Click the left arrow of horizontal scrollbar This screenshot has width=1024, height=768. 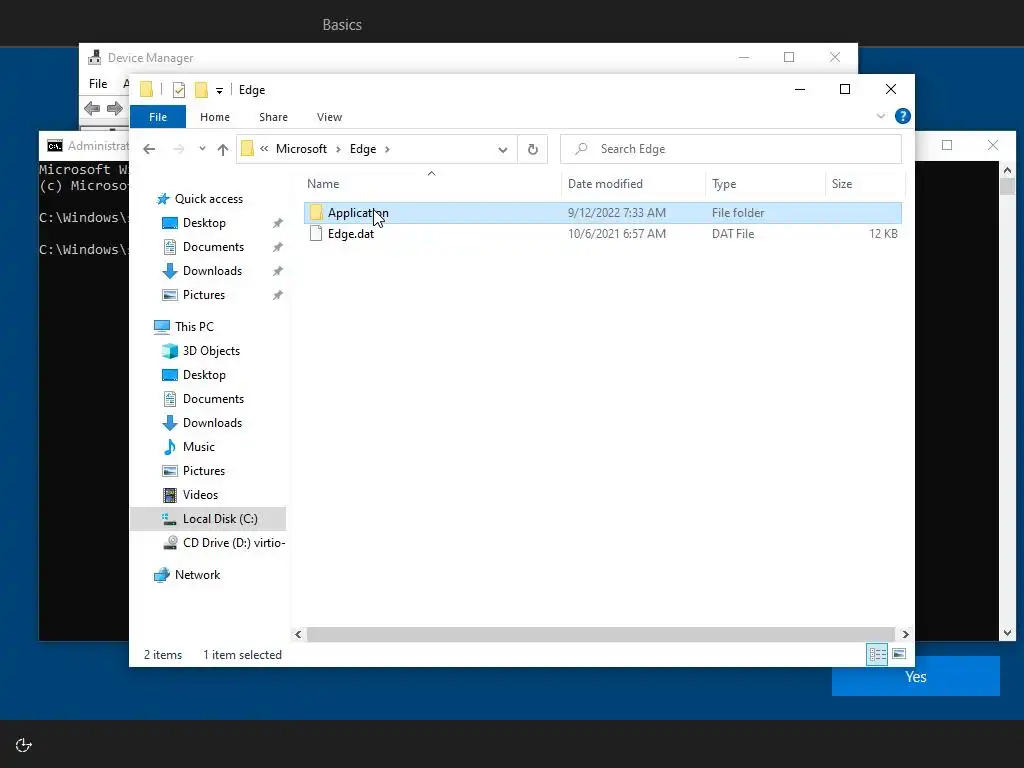298,634
